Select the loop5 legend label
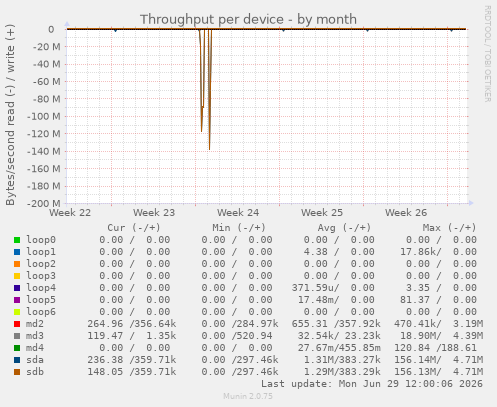Screen dimensions: 497x407 [41, 300]
